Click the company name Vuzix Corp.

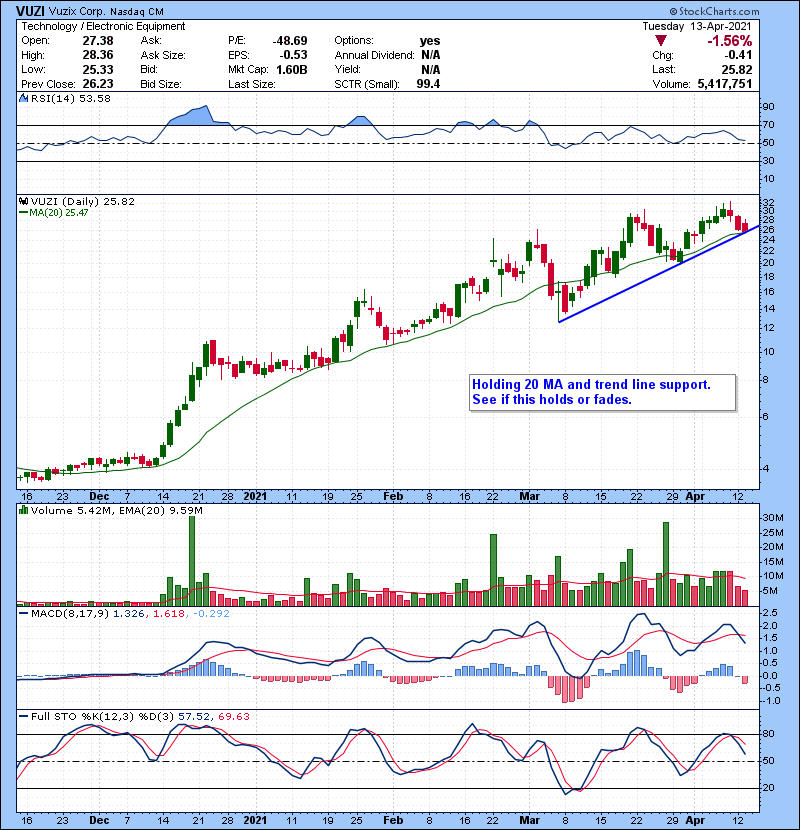[x=77, y=12]
